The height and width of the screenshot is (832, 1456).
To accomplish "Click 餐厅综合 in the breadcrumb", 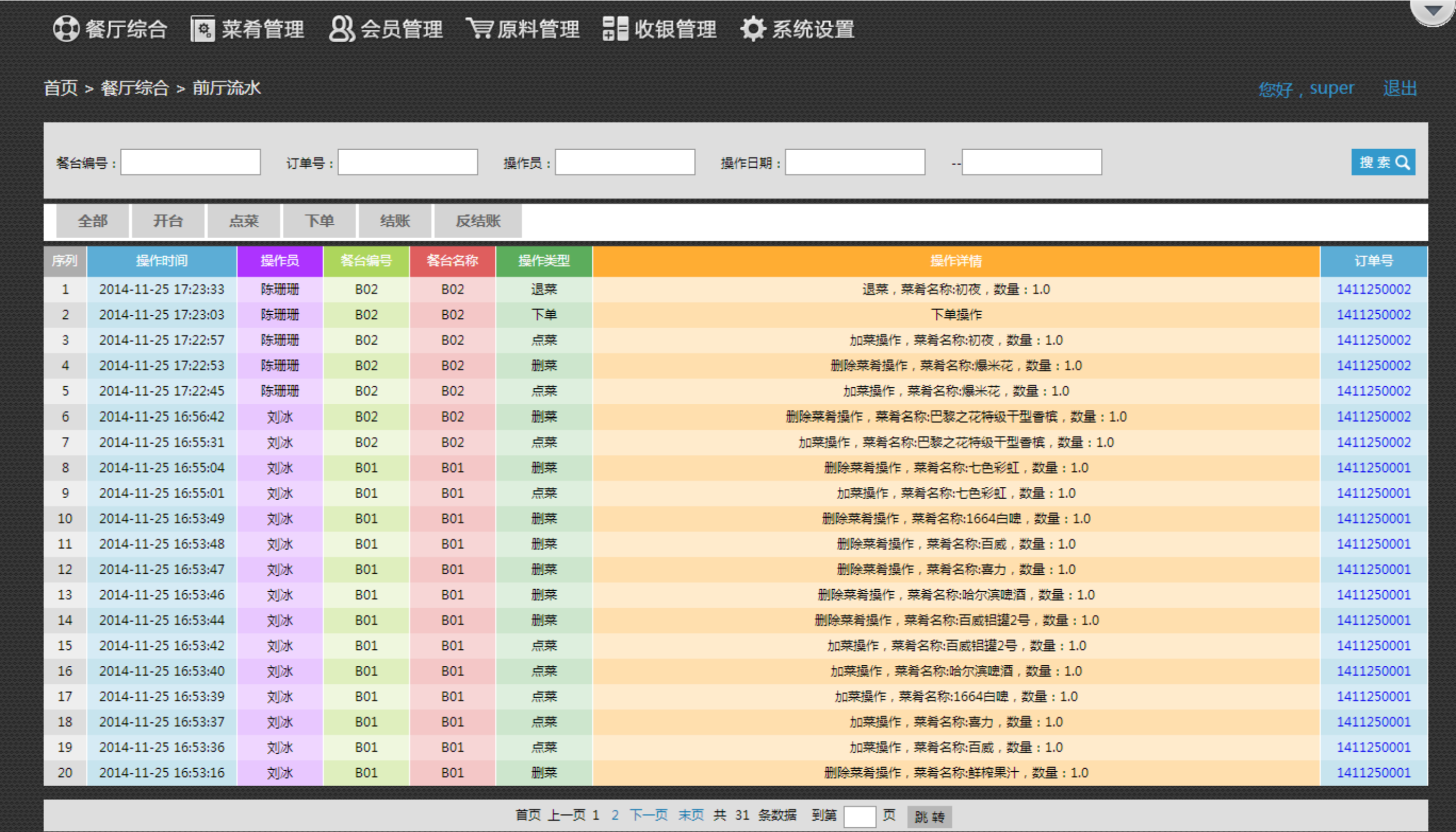I will tap(135, 88).
